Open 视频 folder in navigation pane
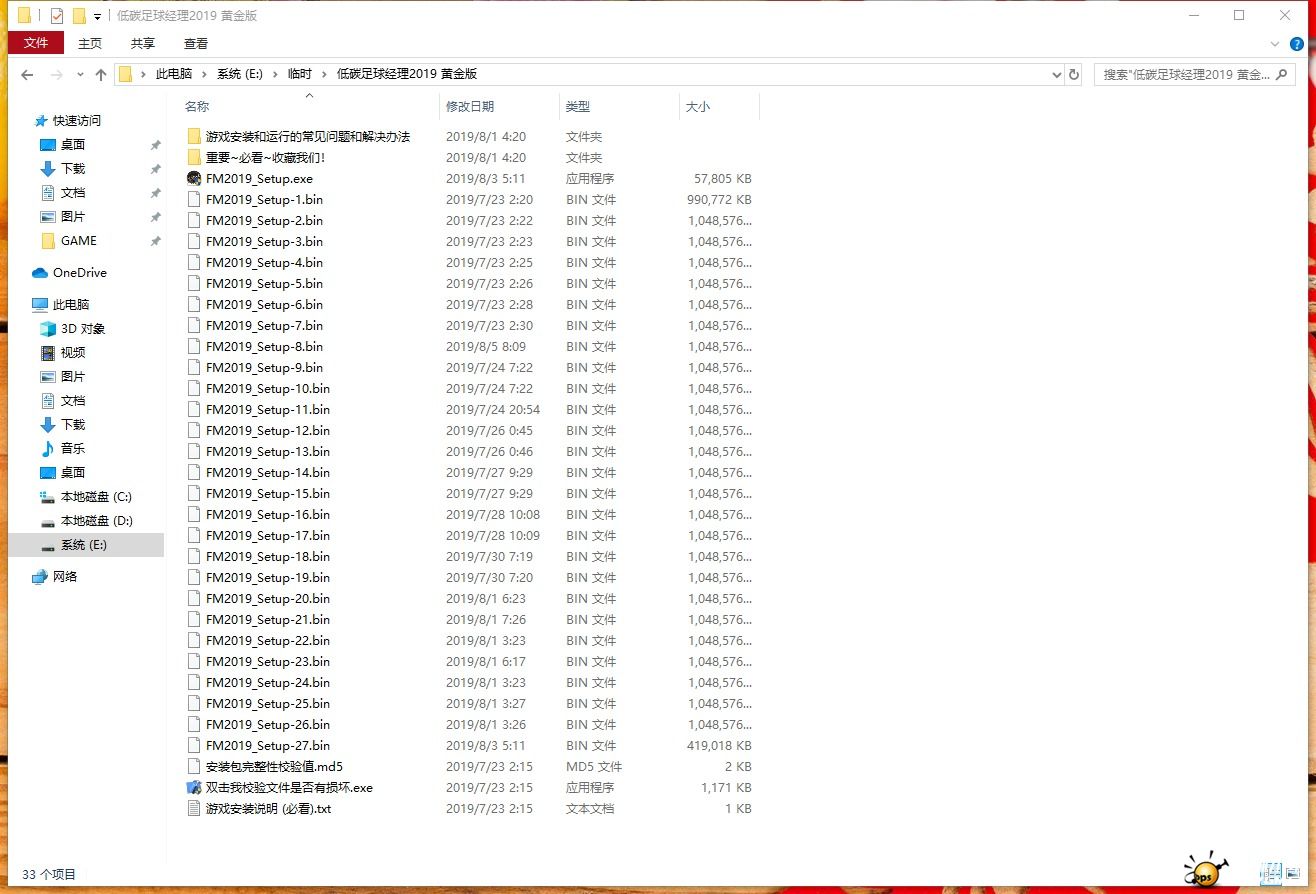Viewport: 1316px width, 894px height. (72, 352)
